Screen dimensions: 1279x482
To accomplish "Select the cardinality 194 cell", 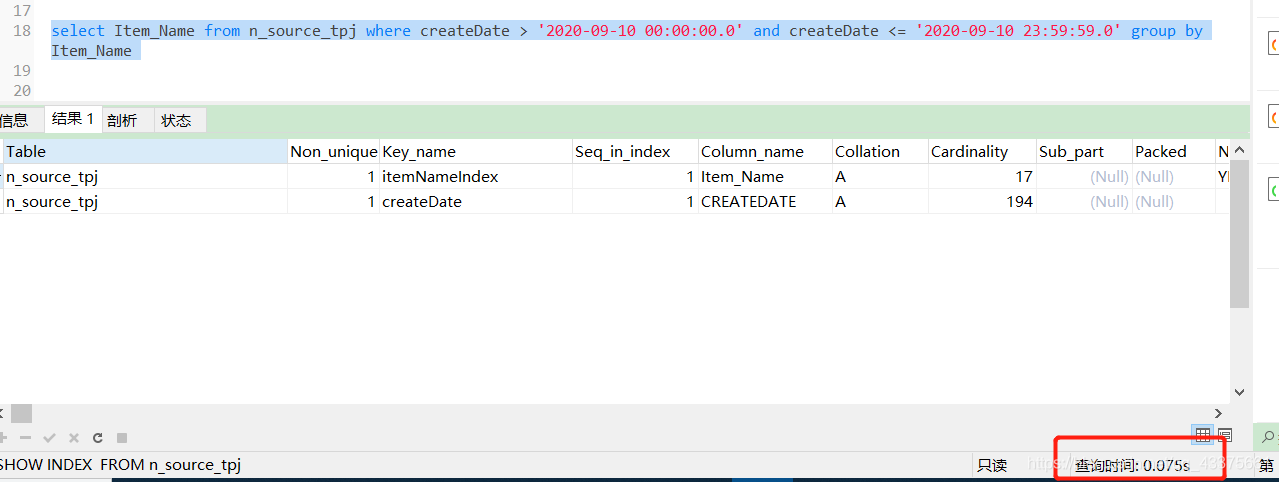I will click(982, 201).
